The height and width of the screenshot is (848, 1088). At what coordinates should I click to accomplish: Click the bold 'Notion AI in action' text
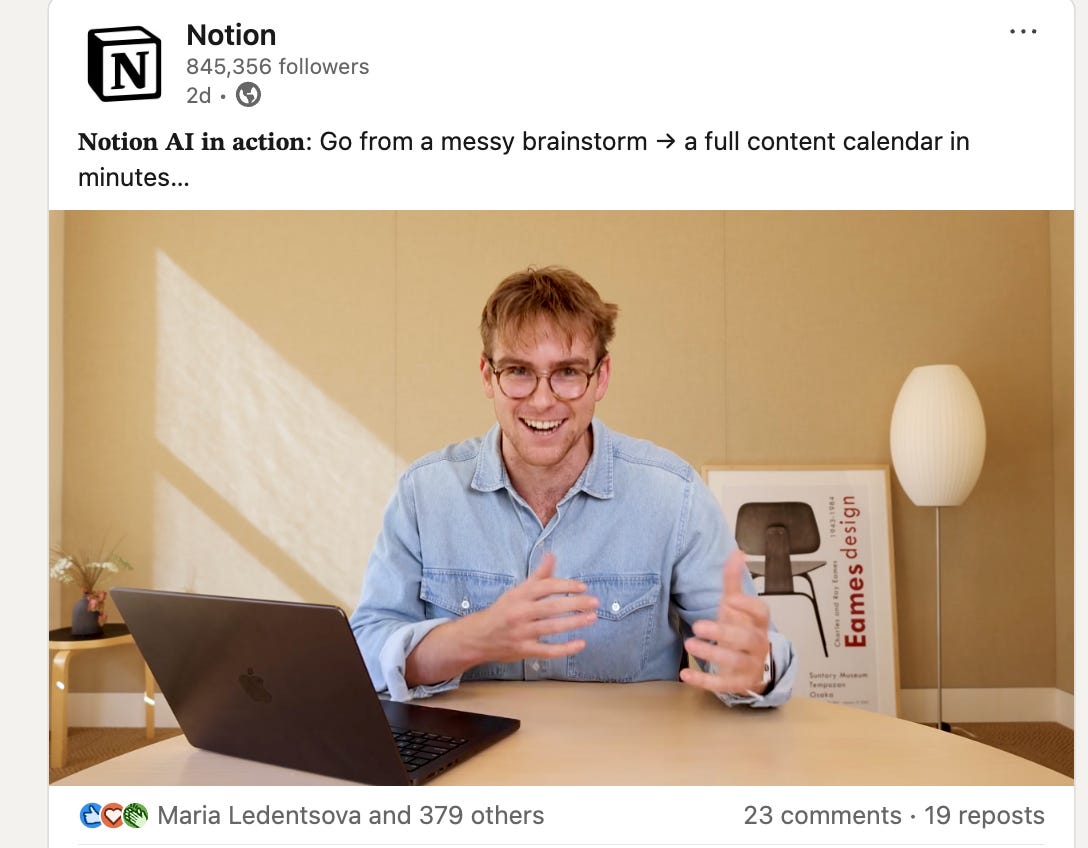click(192, 142)
